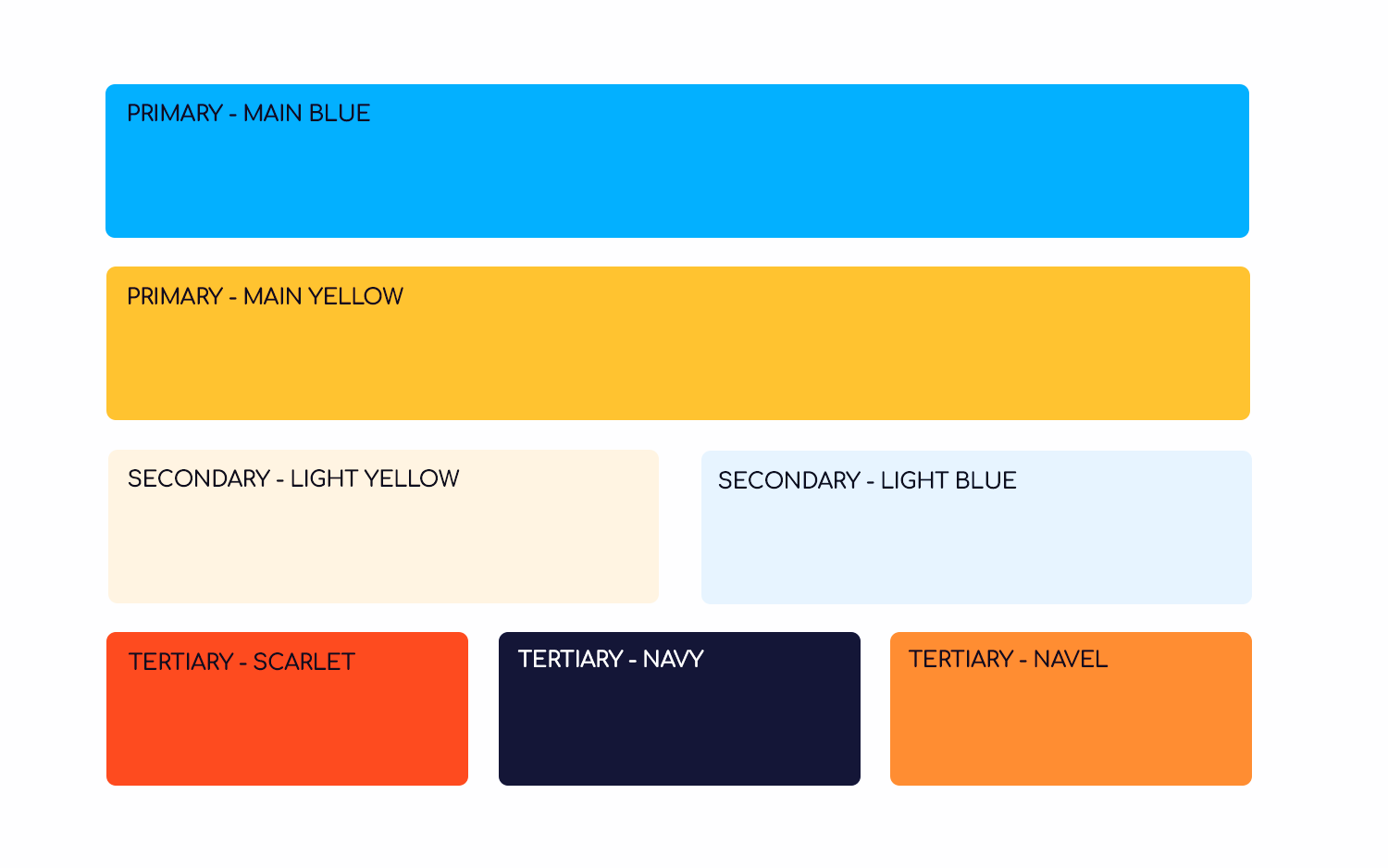Click the word BLUE in Light Blue label
The width and height of the screenshot is (1388, 868).
tap(985, 480)
